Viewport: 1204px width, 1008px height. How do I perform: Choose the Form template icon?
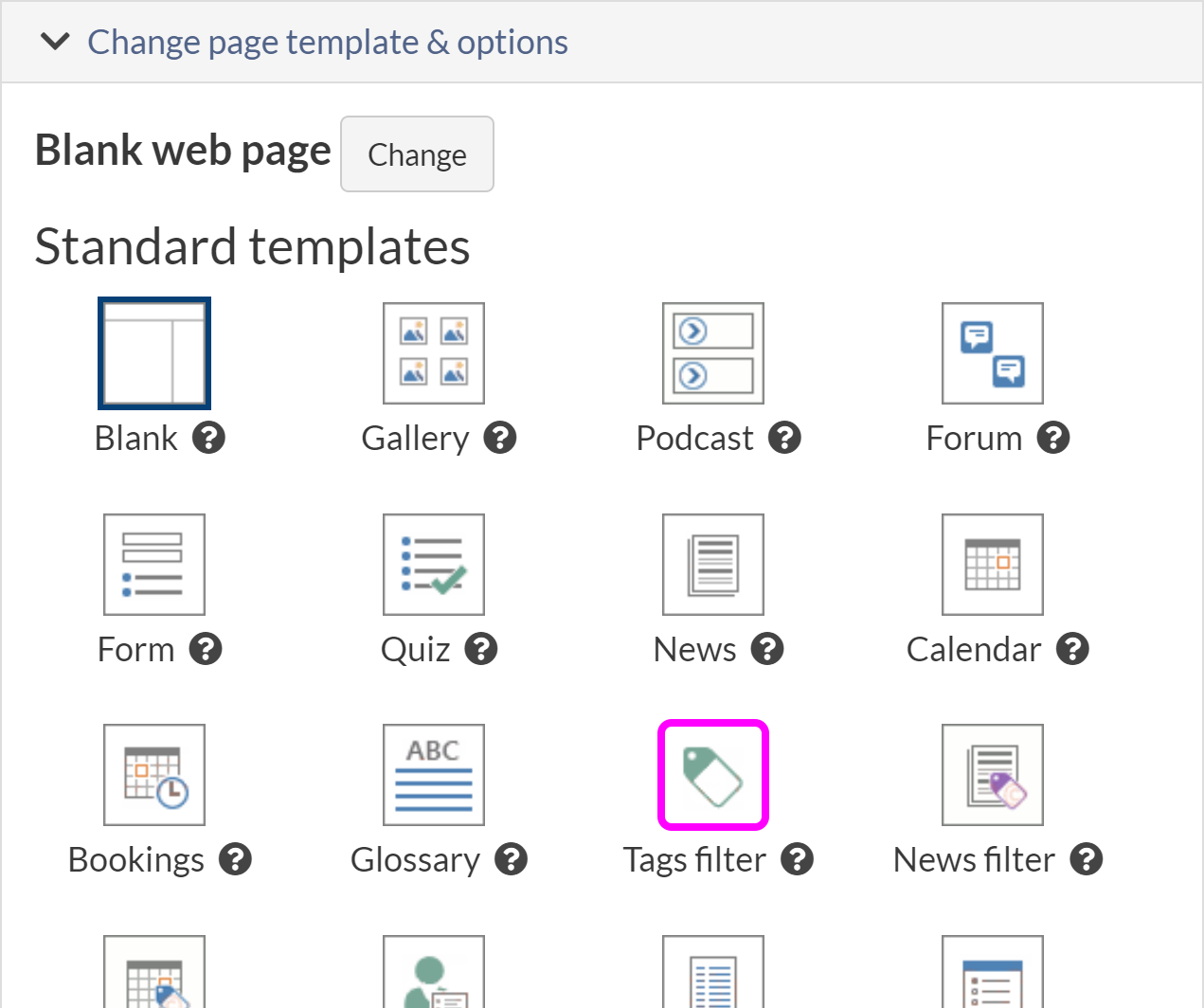click(153, 564)
